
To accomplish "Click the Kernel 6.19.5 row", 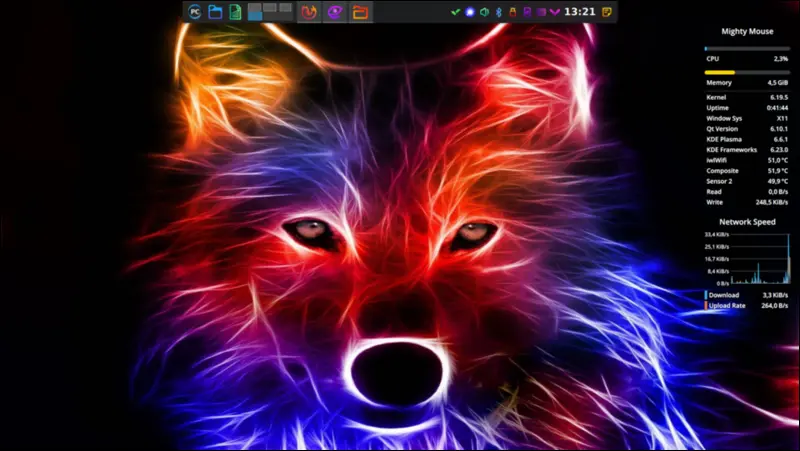I will (x=747, y=97).
